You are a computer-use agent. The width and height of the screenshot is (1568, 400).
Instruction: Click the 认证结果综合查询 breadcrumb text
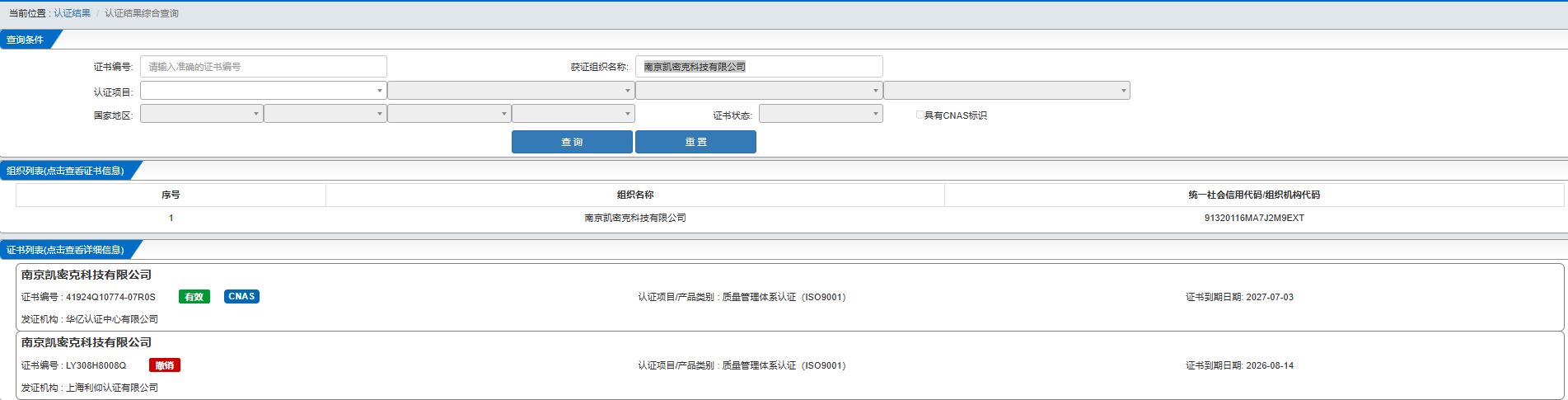click(x=142, y=13)
